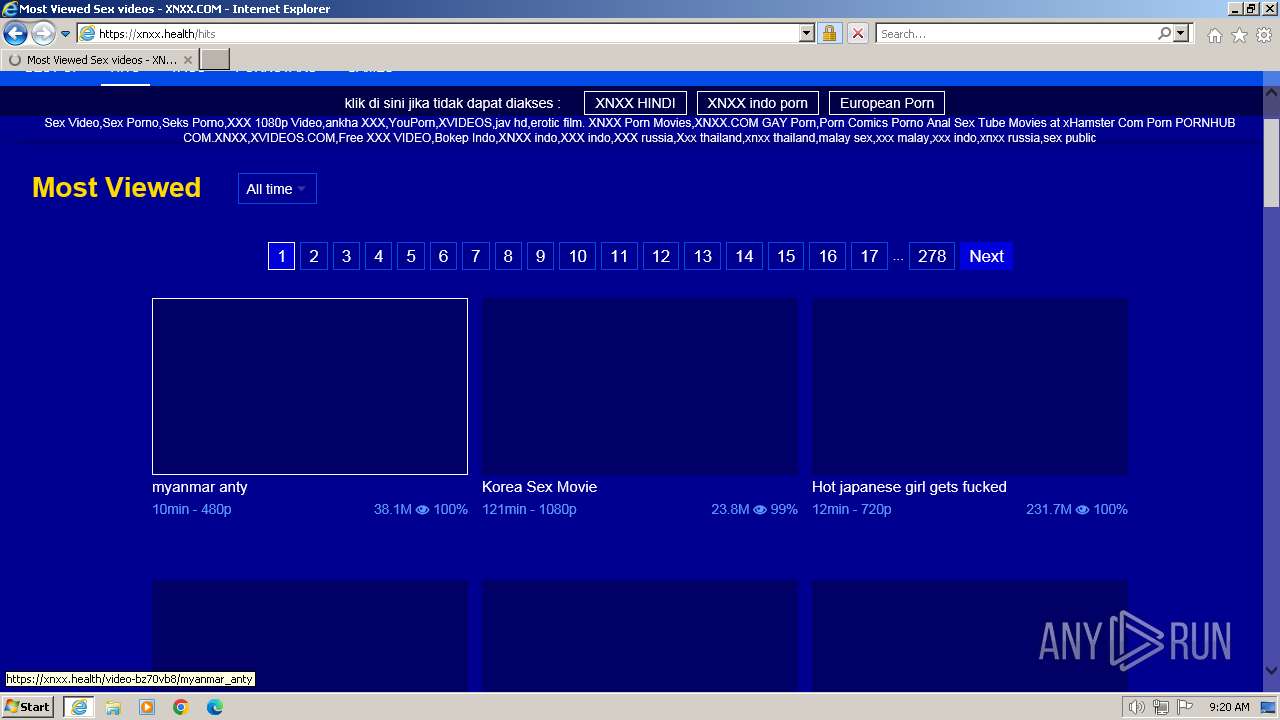Screen dimensions: 1280x720
Task: Click the magnifier search icon
Action: (1164, 34)
